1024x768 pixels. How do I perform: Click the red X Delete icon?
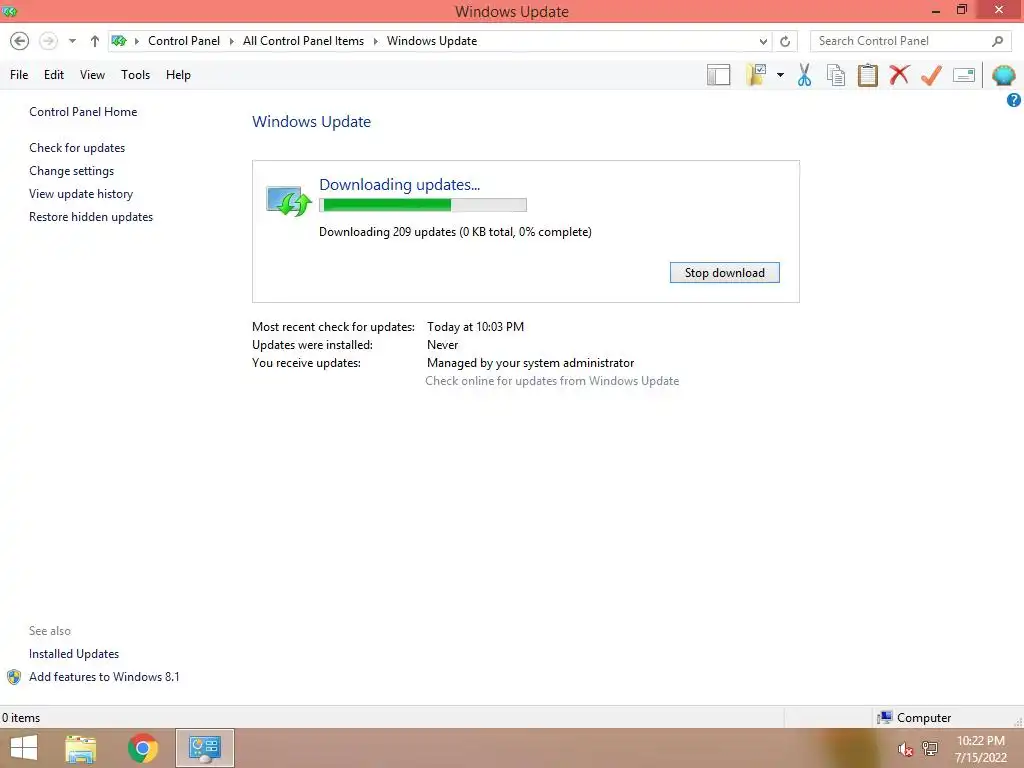click(899, 75)
